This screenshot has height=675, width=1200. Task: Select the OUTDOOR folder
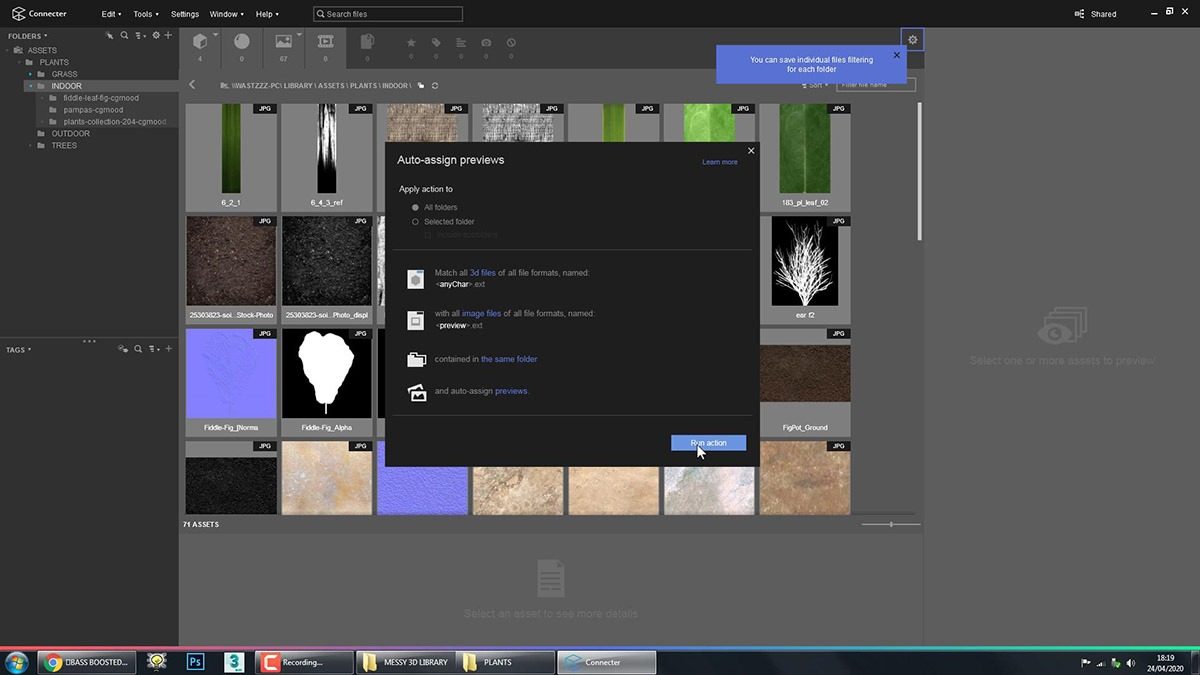(x=70, y=133)
